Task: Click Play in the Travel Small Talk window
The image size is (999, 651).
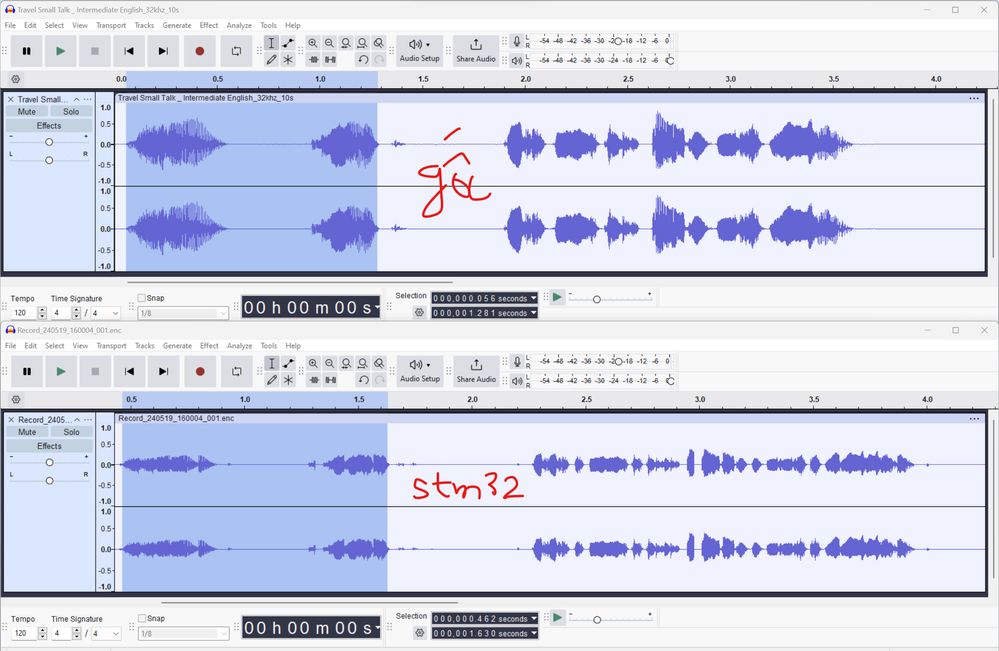Action: click(61, 51)
